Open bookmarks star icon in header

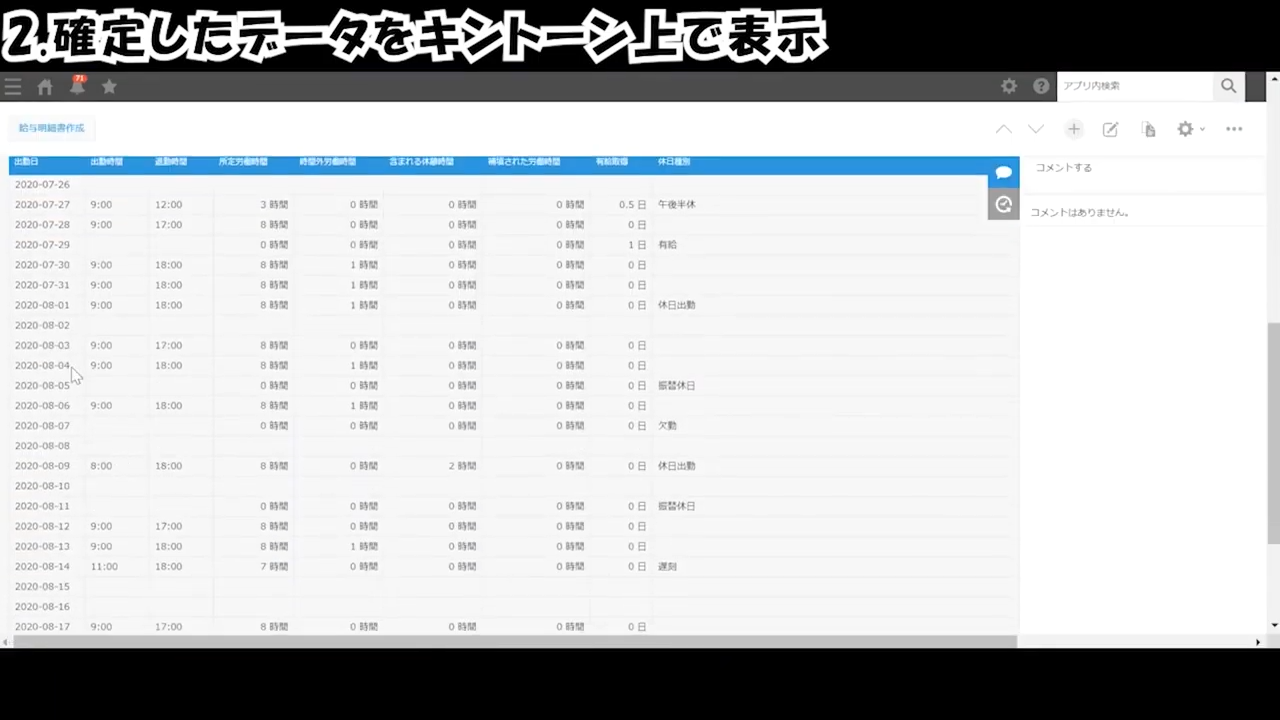tap(109, 87)
